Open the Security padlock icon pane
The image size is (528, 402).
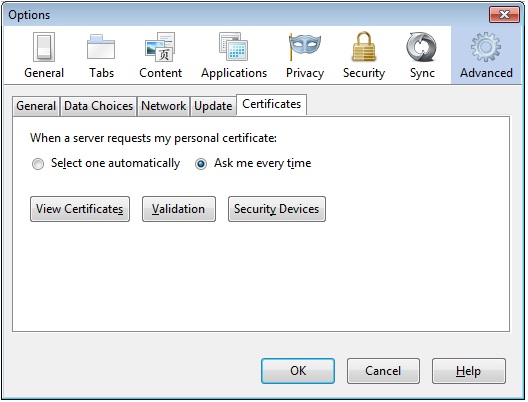364,56
